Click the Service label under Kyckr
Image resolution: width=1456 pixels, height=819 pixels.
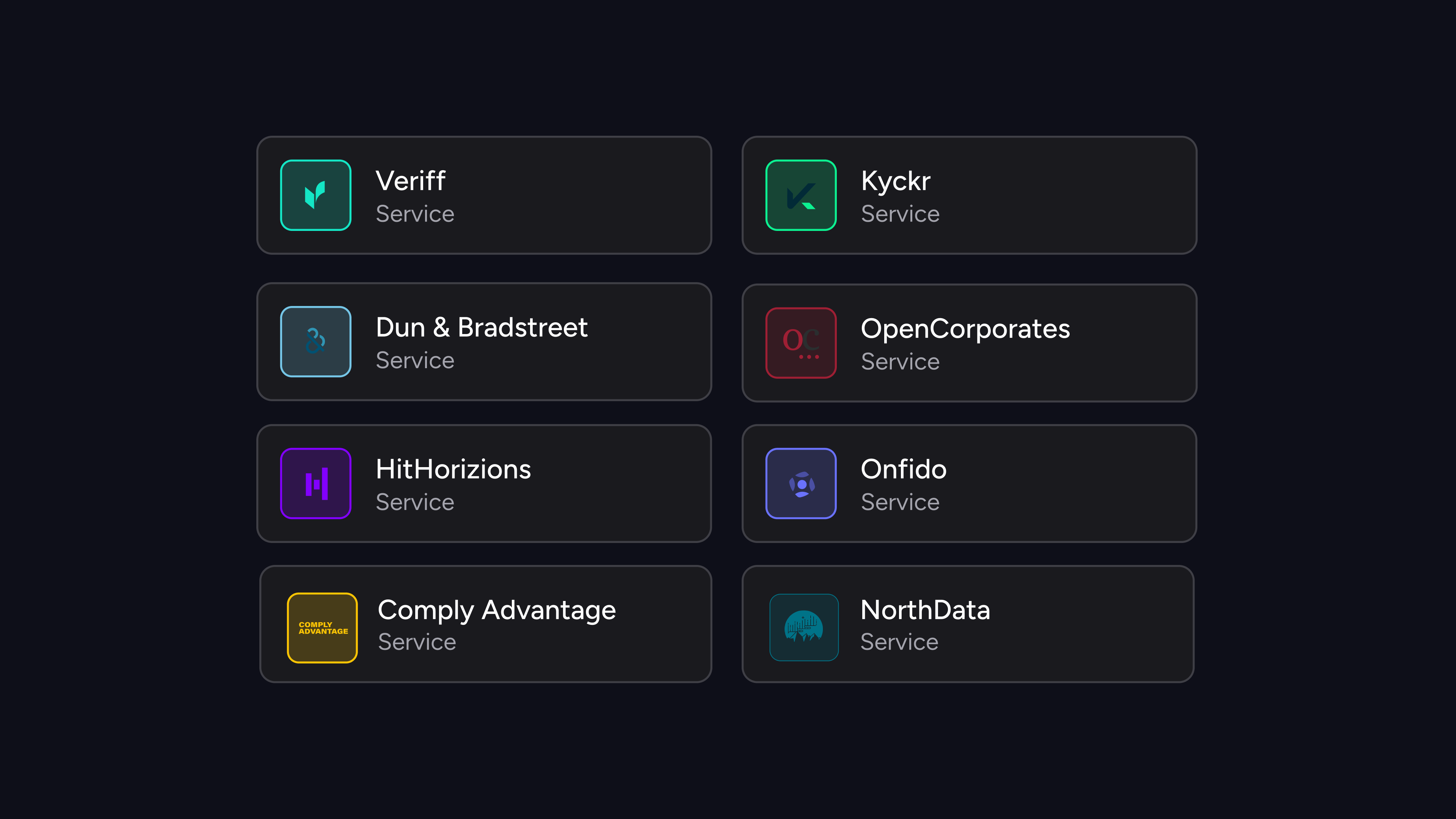coord(901,213)
